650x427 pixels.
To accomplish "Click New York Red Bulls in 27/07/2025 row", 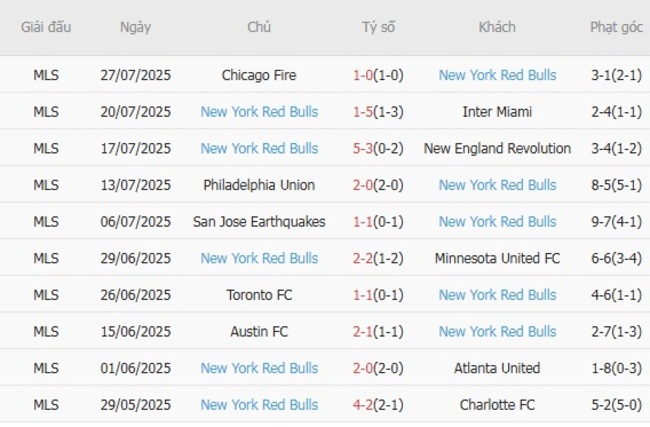I will [497, 75].
